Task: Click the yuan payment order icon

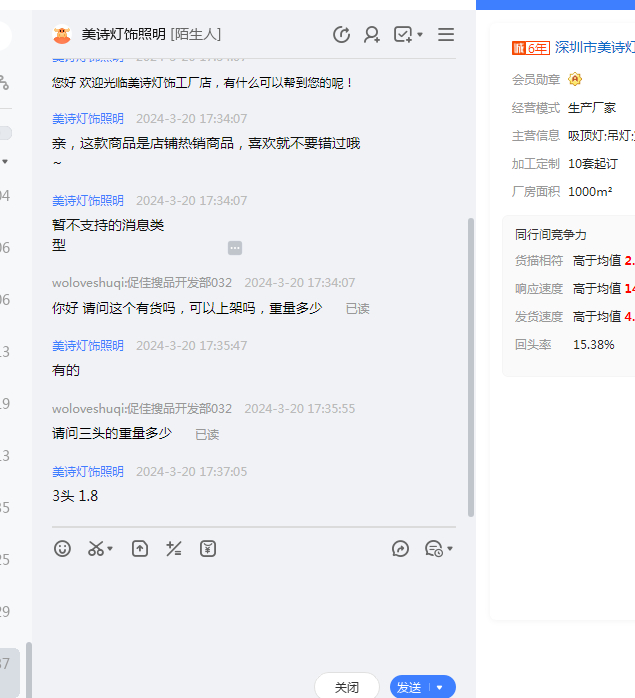Action: [x=208, y=548]
